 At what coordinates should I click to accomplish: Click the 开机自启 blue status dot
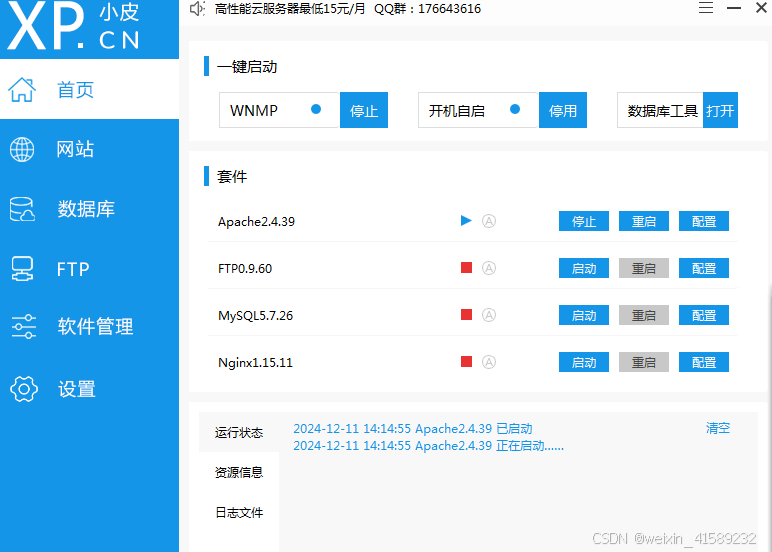click(x=515, y=109)
